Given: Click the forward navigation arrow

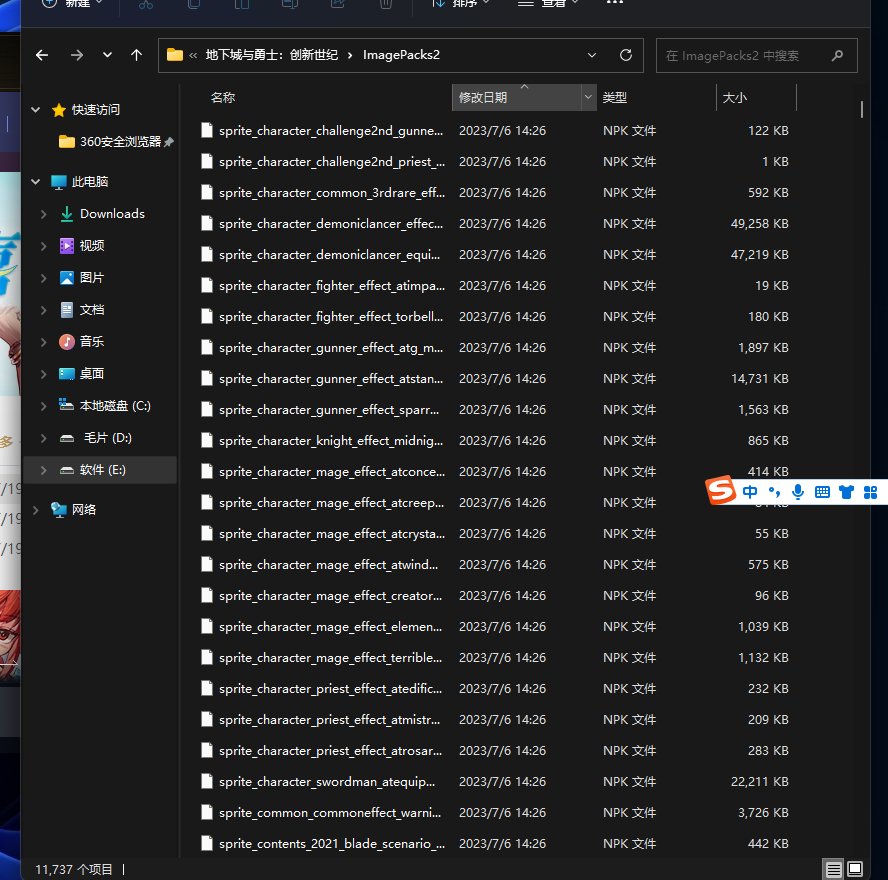Looking at the screenshot, I should coord(76,55).
